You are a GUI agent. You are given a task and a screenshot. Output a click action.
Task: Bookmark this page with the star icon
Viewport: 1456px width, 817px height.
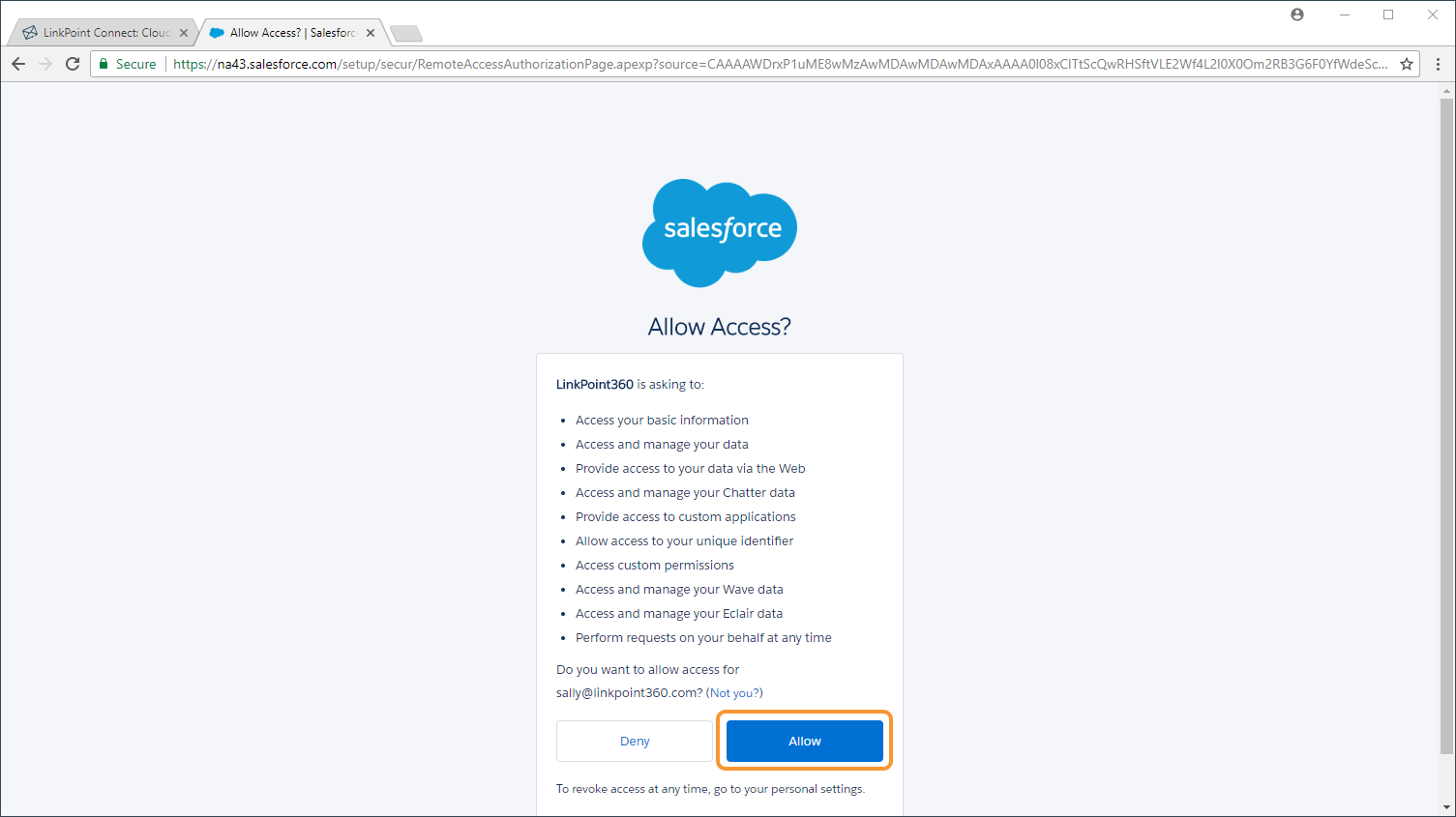(1407, 64)
